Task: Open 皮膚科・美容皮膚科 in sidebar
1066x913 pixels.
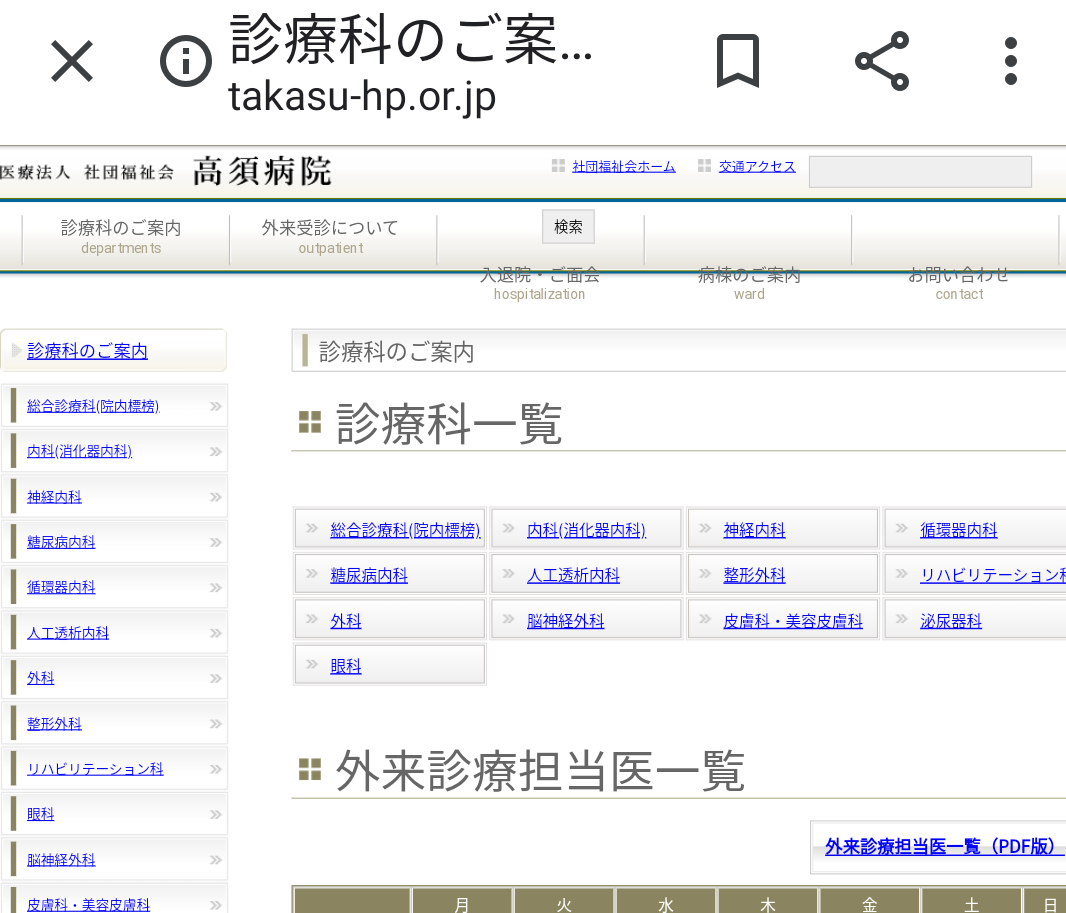Action: [88, 905]
